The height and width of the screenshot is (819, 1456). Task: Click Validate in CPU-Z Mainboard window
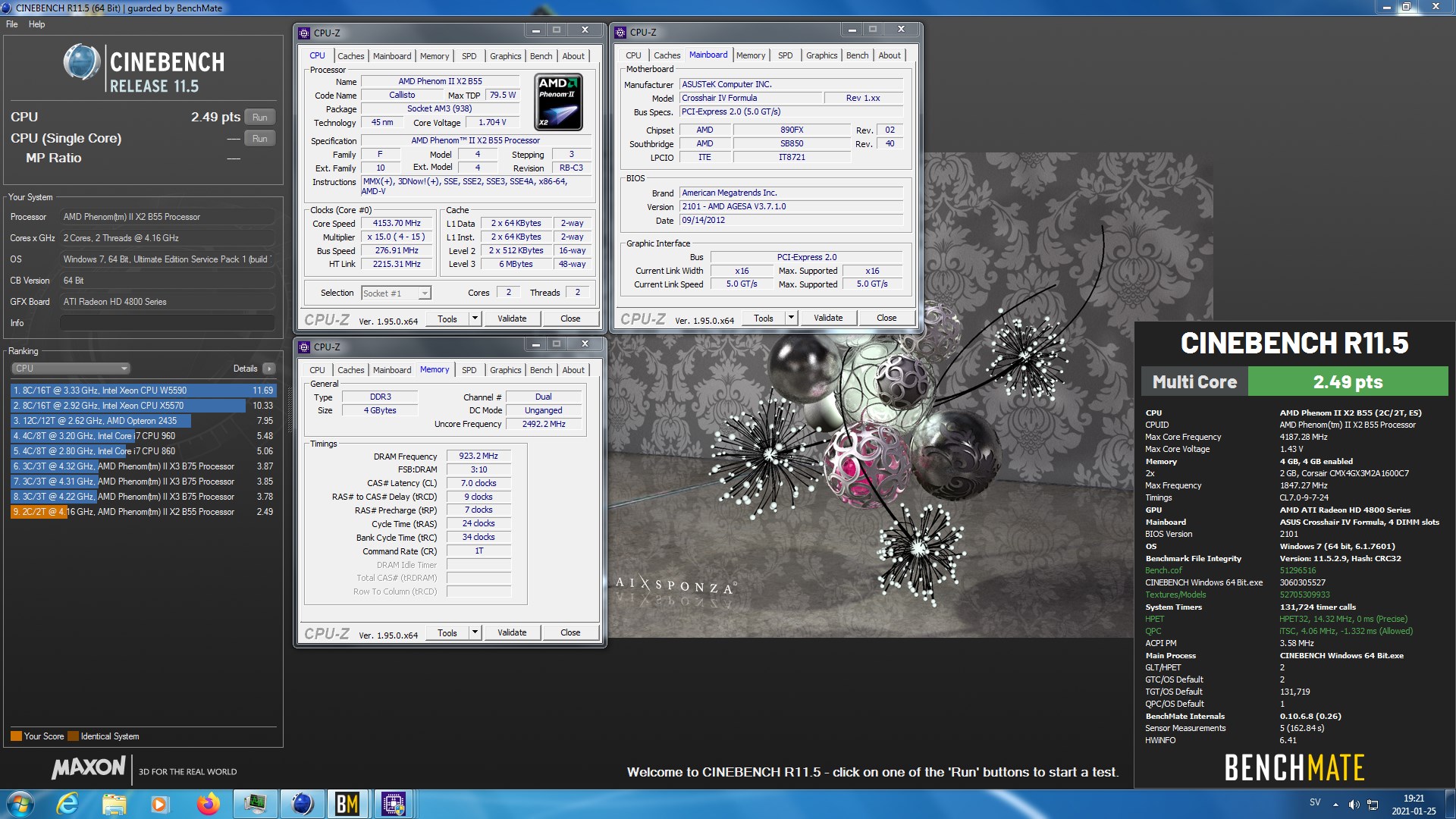click(828, 318)
